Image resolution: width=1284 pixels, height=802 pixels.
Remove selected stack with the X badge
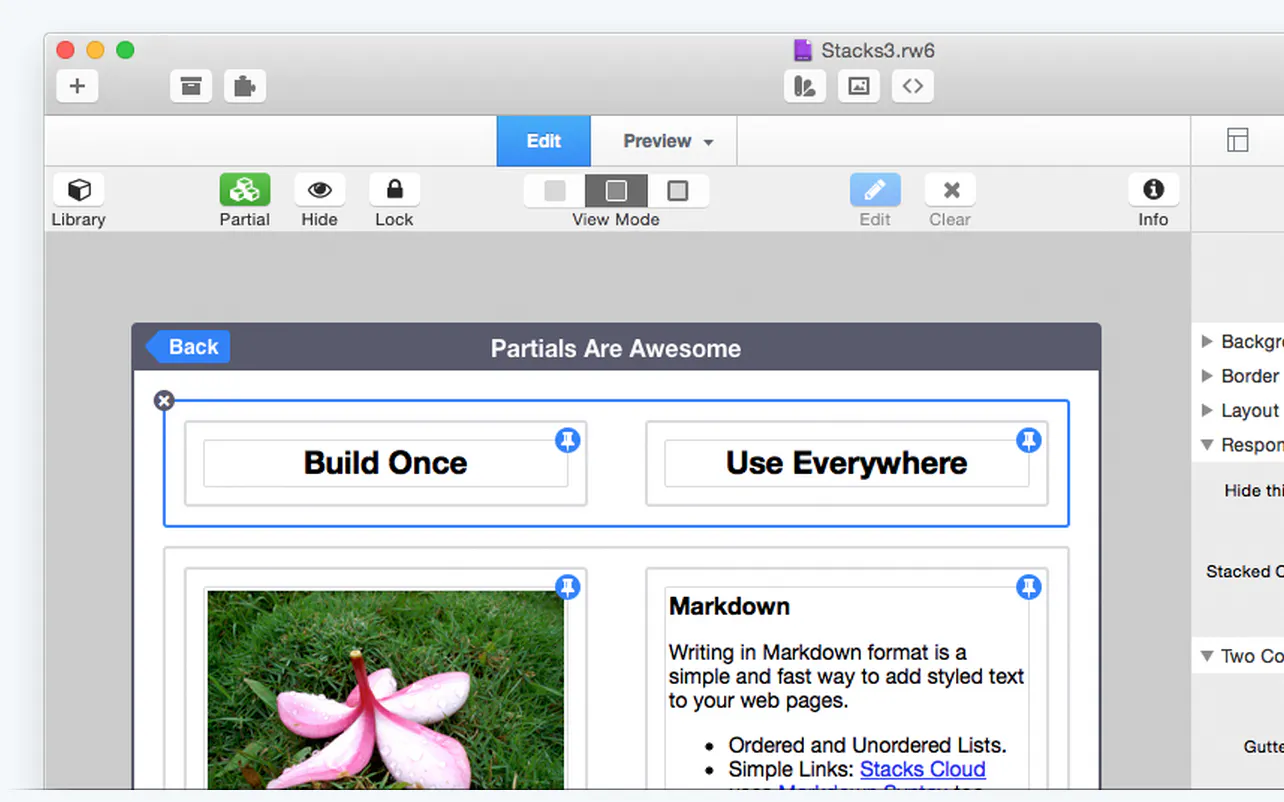point(164,400)
